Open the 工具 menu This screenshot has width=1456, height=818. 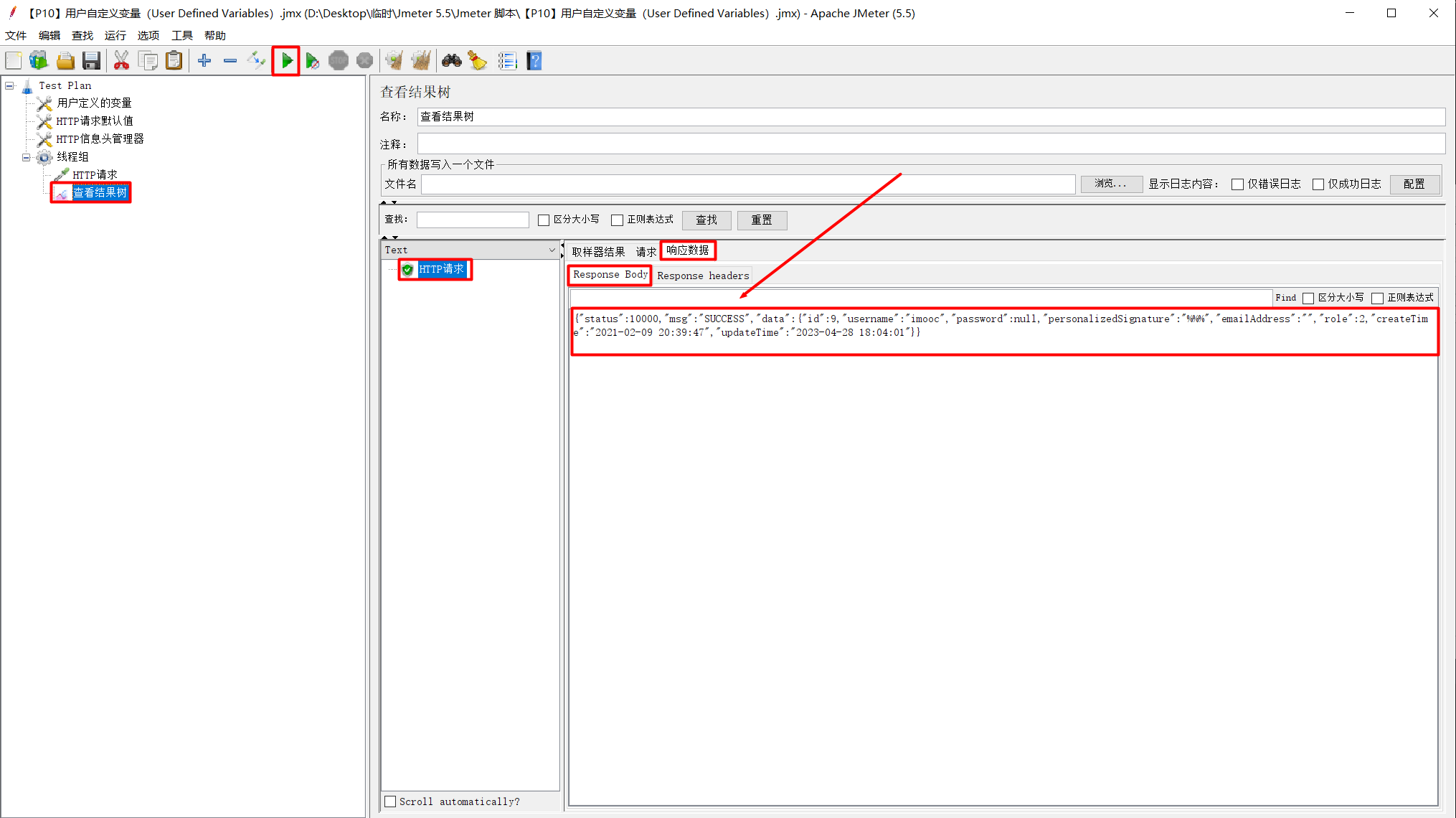pos(182,35)
